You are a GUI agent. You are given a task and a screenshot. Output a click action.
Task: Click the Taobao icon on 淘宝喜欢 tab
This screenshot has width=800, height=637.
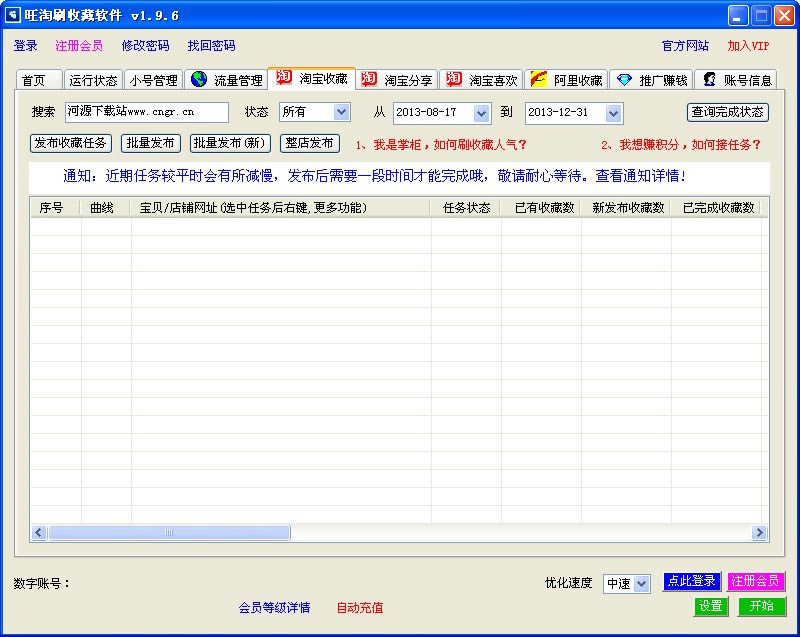click(454, 79)
